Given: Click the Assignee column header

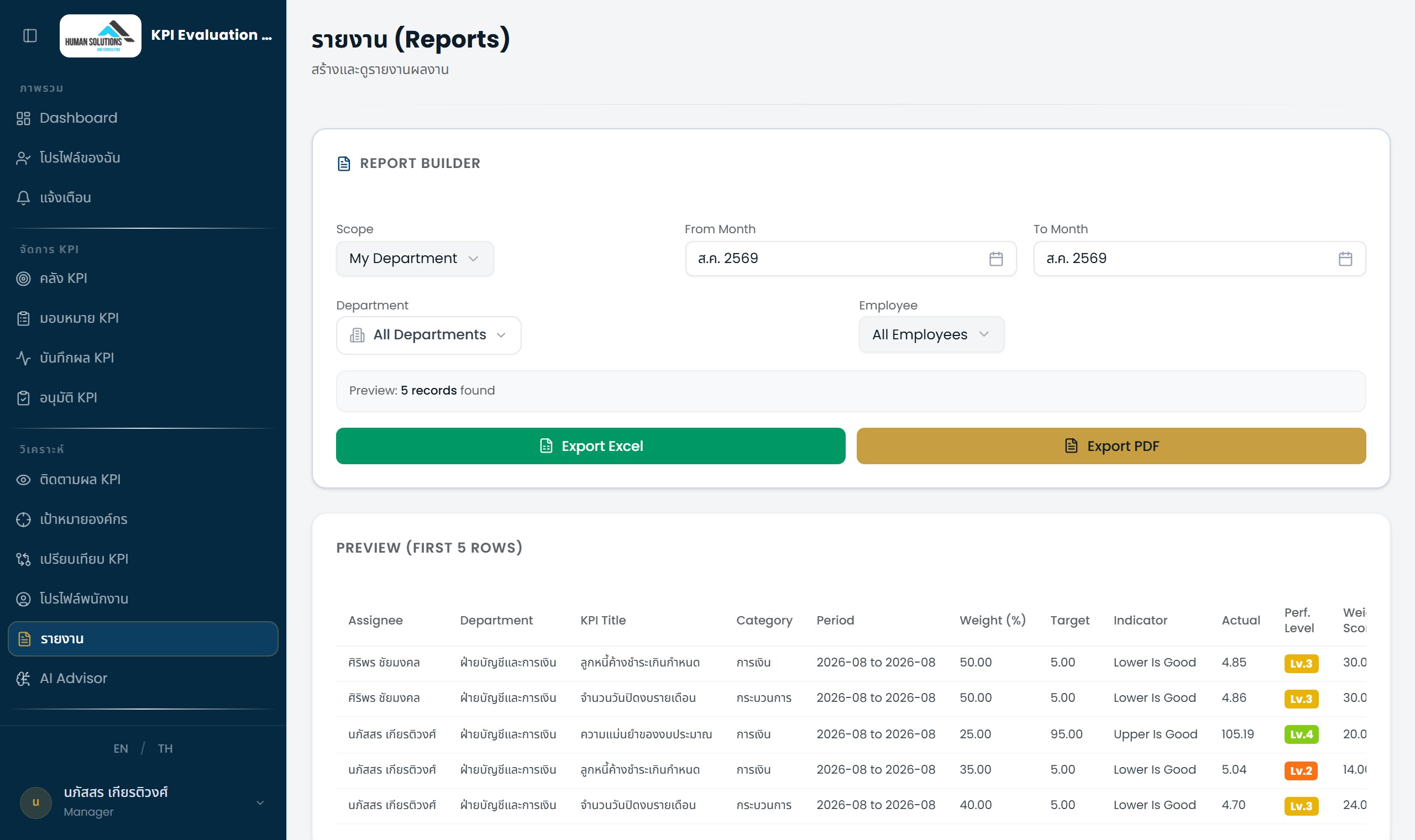Looking at the screenshot, I should tap(375, 621).
